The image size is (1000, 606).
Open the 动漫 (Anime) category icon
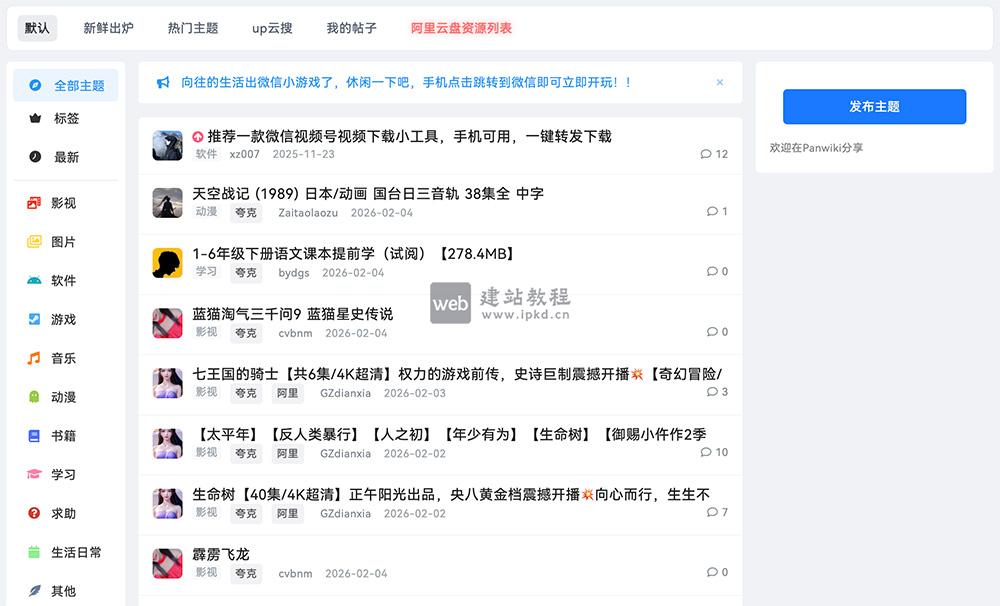[34, 397]
